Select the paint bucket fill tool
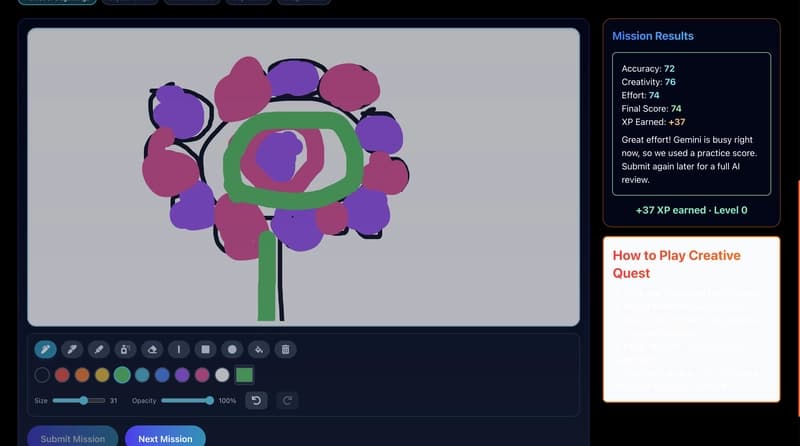This screenshot has height=446, width=800. click(x=259, y=350)
